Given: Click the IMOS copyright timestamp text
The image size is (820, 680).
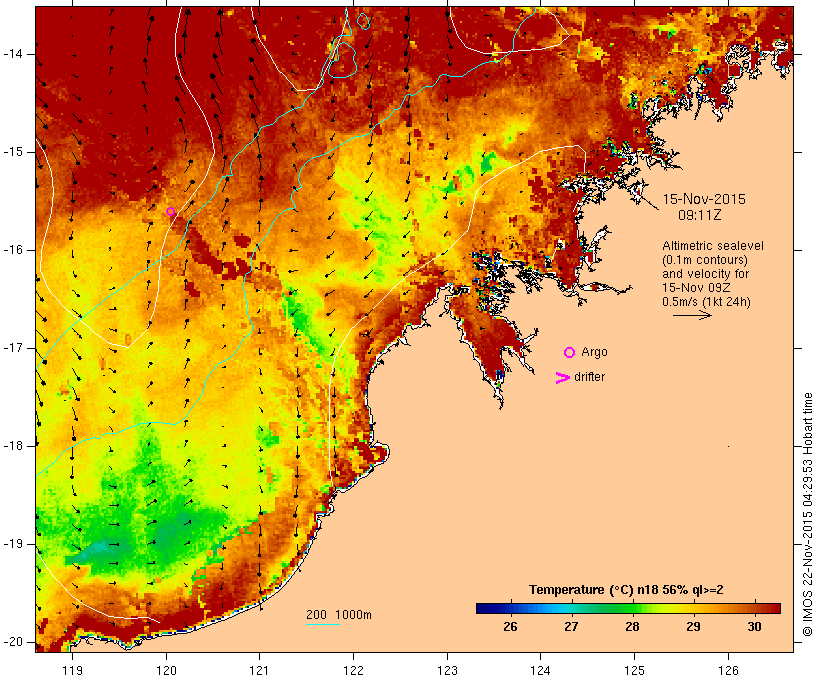Looking at the screenshot, I should tap(807, 515).
